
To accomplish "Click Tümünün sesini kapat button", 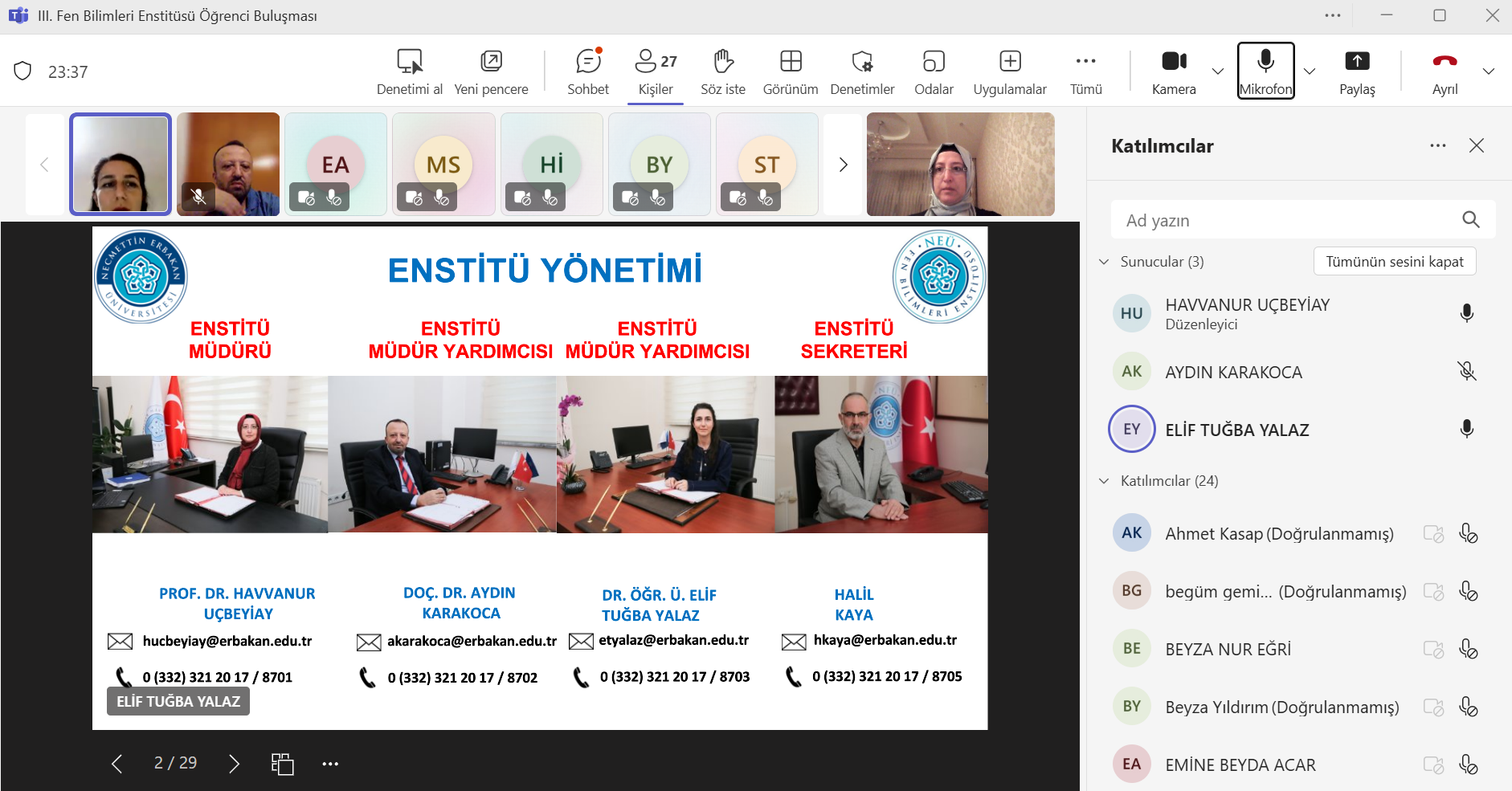I will (x=1394, y=262).
